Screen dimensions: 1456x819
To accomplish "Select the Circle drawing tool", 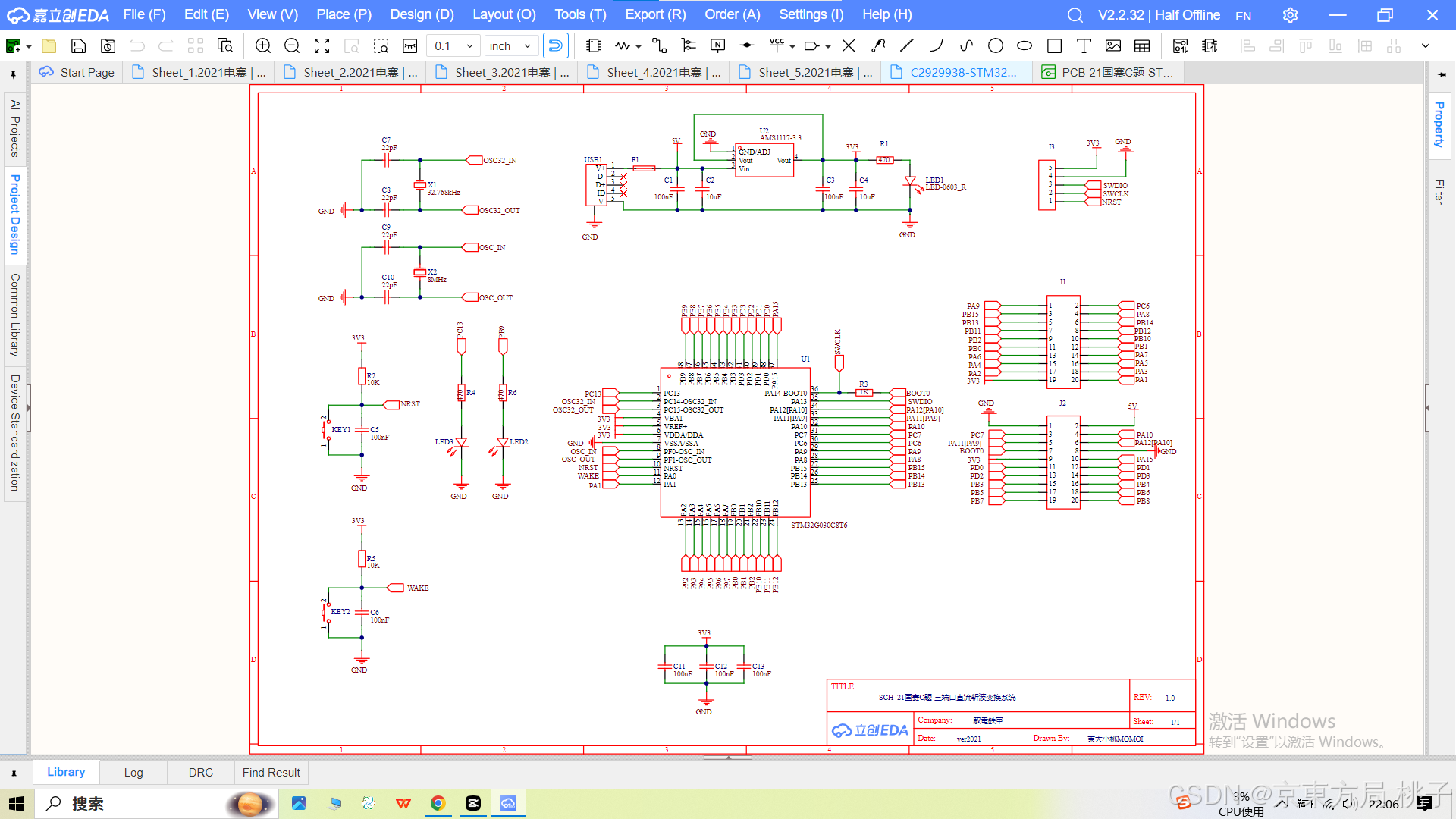I will click(x=996, y=46).
